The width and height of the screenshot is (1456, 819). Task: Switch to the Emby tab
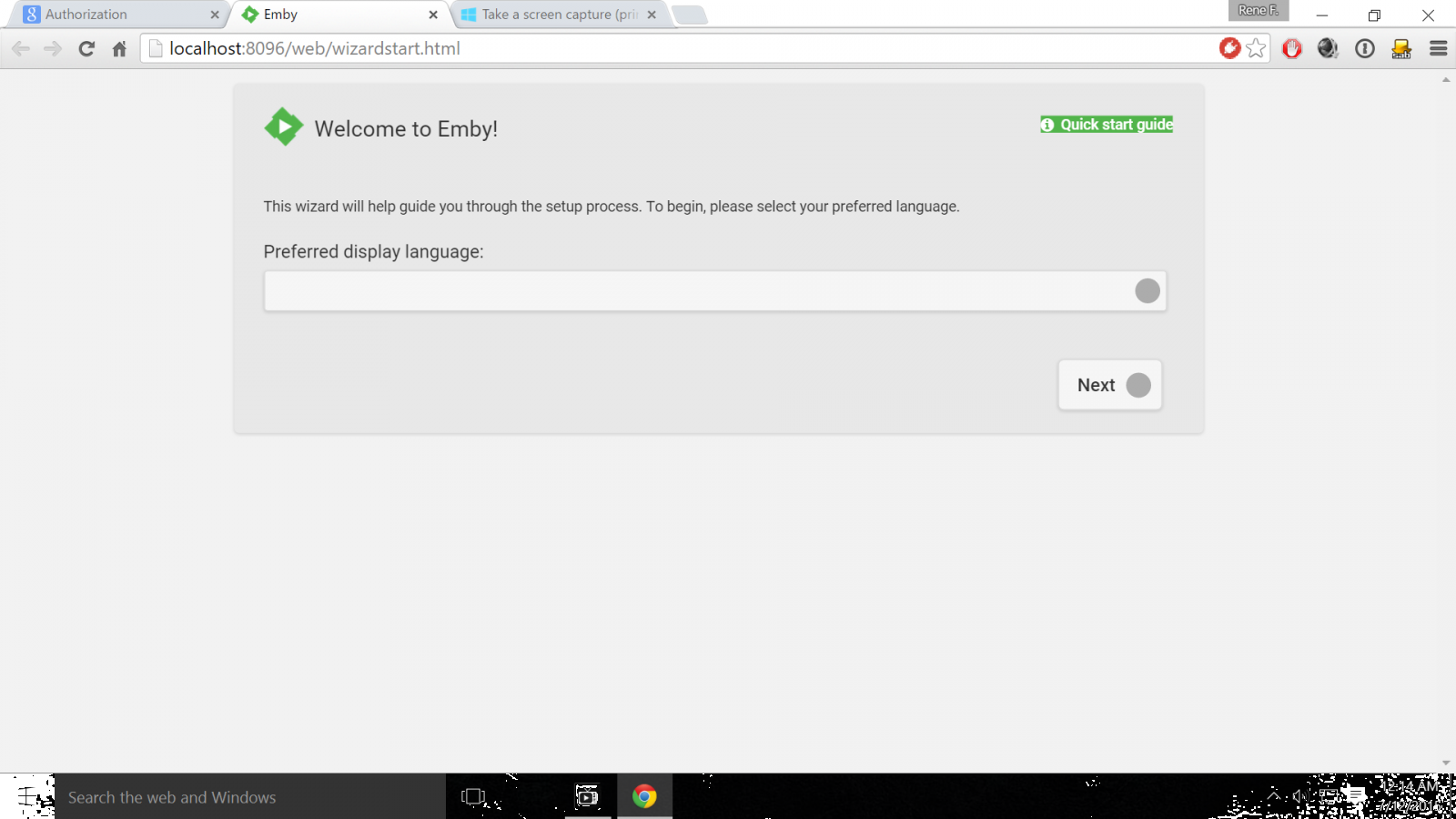click(337, 15)
